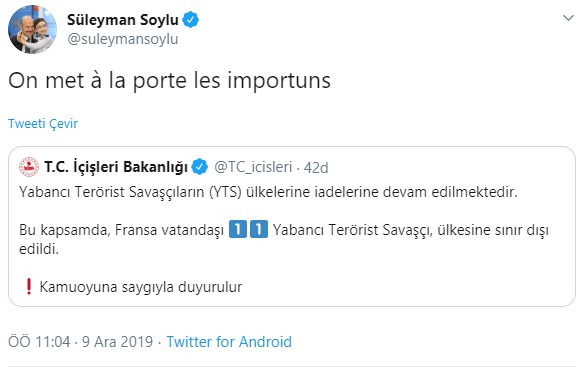
Task: Select the tweet text 'On met à la porte'
Action: pyautogui.click(x=99, y=81)
